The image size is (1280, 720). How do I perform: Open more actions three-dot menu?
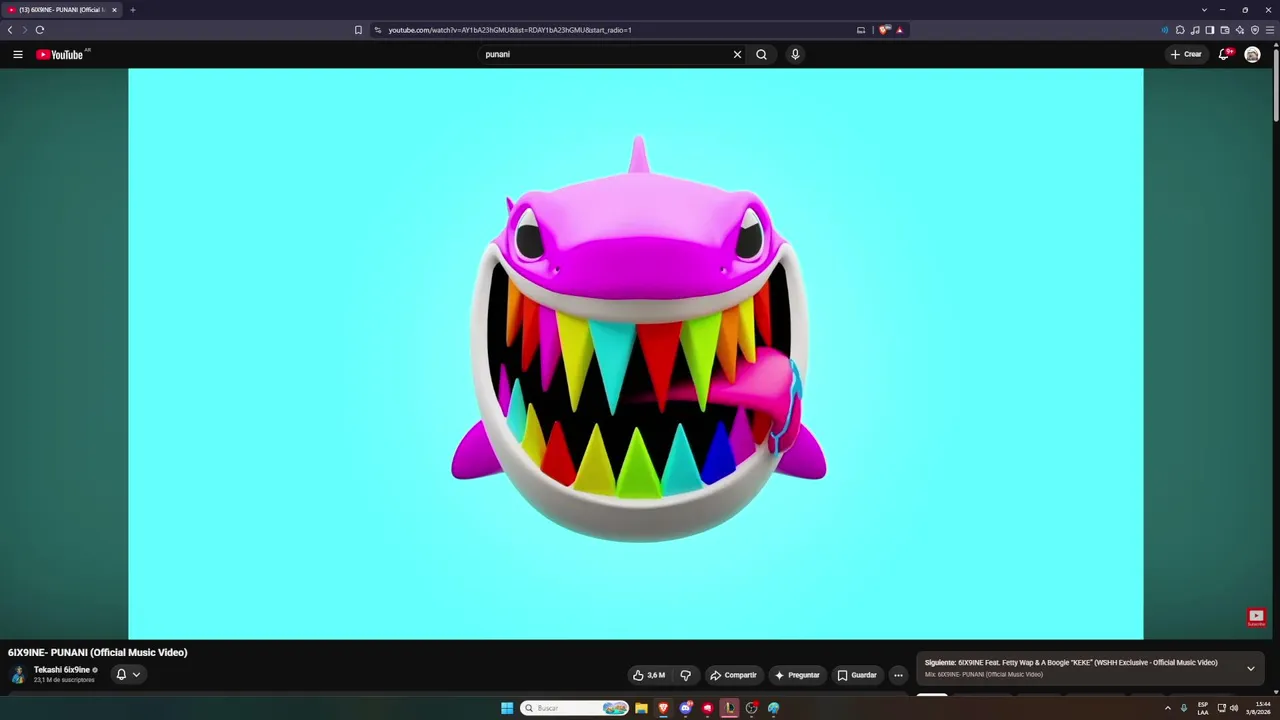898,675
